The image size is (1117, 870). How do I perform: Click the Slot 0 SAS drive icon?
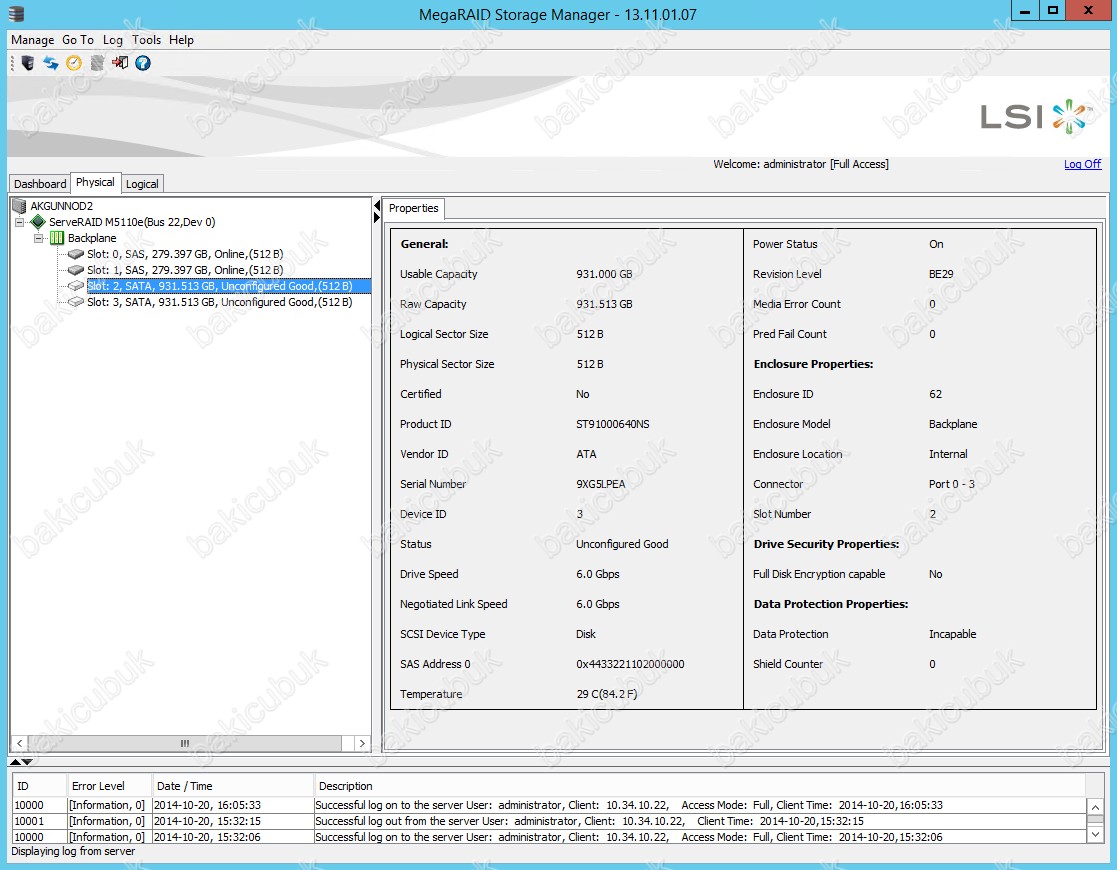pyautogui.click(x=76, y=254)
